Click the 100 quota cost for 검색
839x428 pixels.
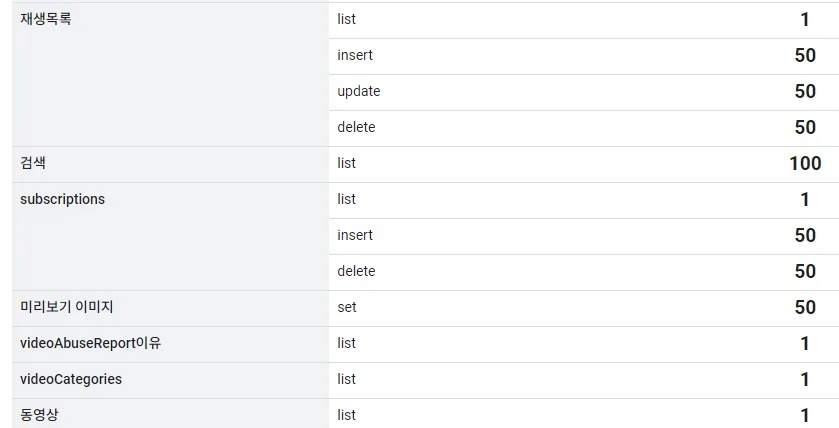click(805, 163)
